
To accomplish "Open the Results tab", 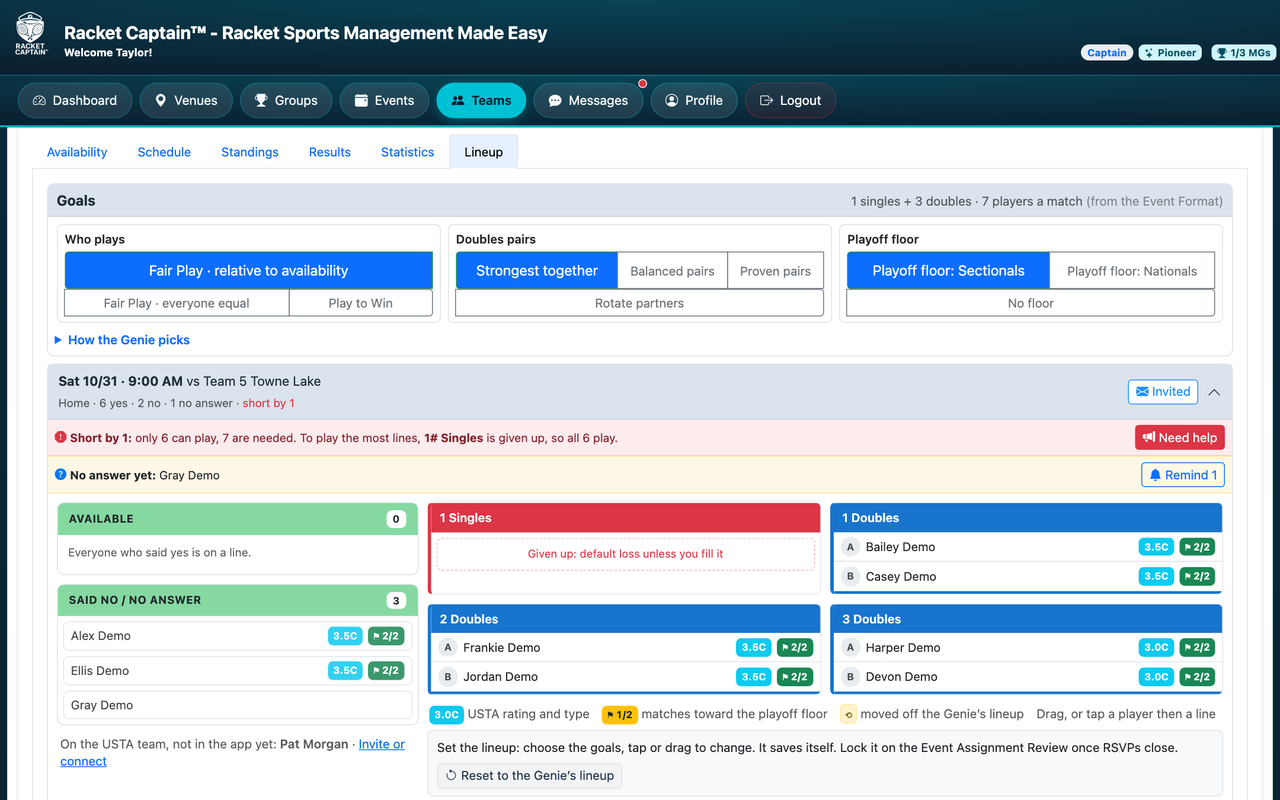I will tap(330, 152).
